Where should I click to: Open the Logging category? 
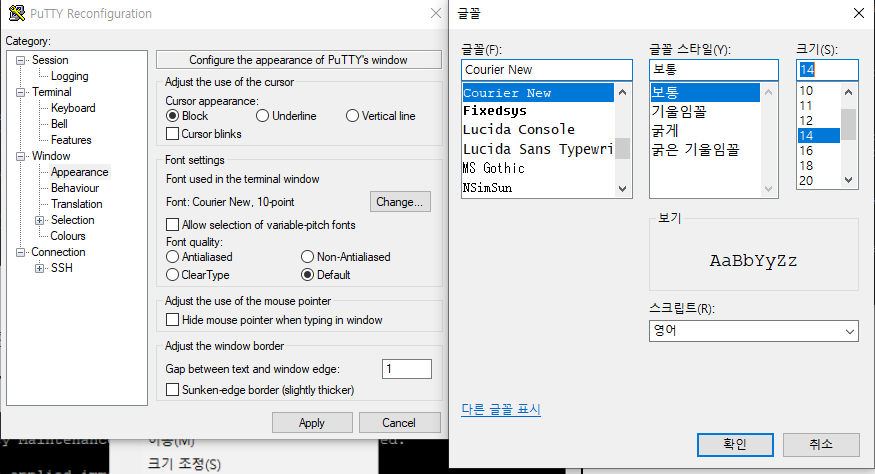tap(69, 76)
